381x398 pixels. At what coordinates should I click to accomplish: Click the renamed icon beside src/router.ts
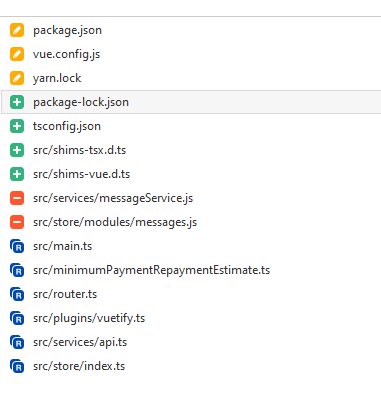pyautogui.click(x=17, y=294)
